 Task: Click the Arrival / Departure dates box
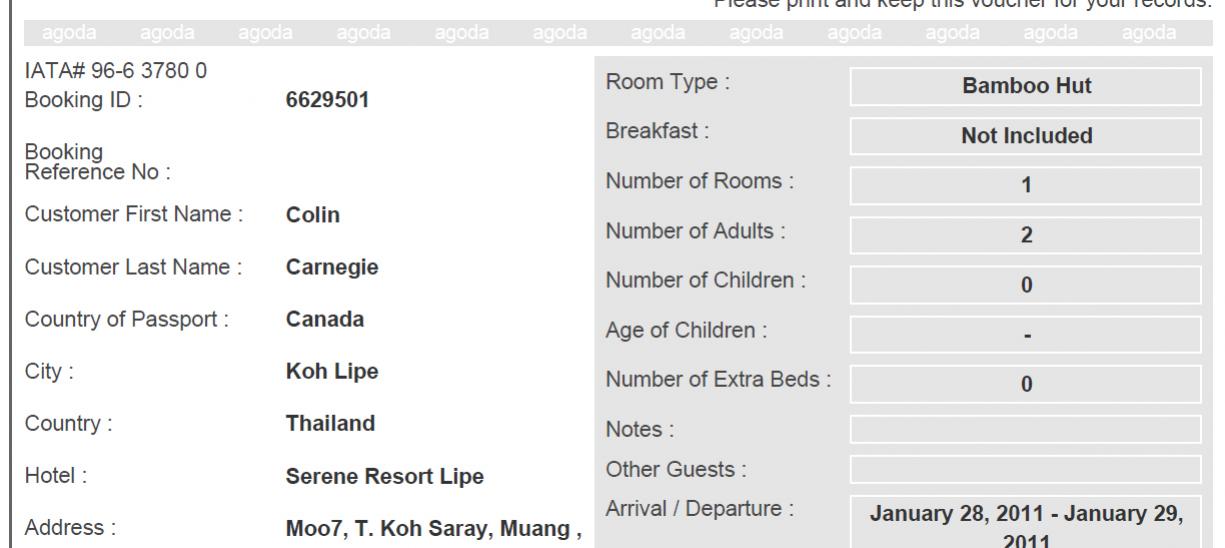tap(1025, 522)
